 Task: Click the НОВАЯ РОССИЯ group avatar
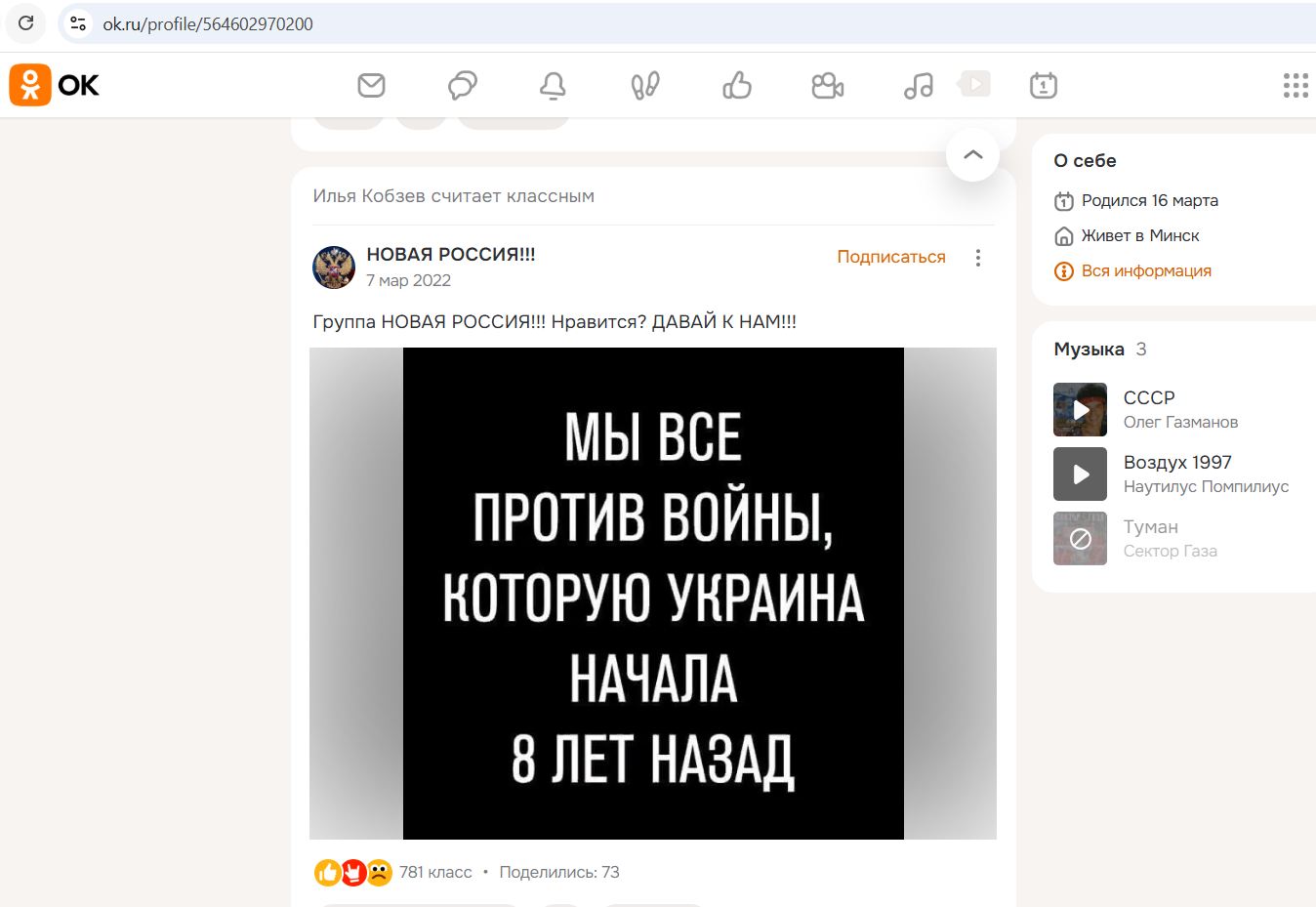(x=334, y=267)
